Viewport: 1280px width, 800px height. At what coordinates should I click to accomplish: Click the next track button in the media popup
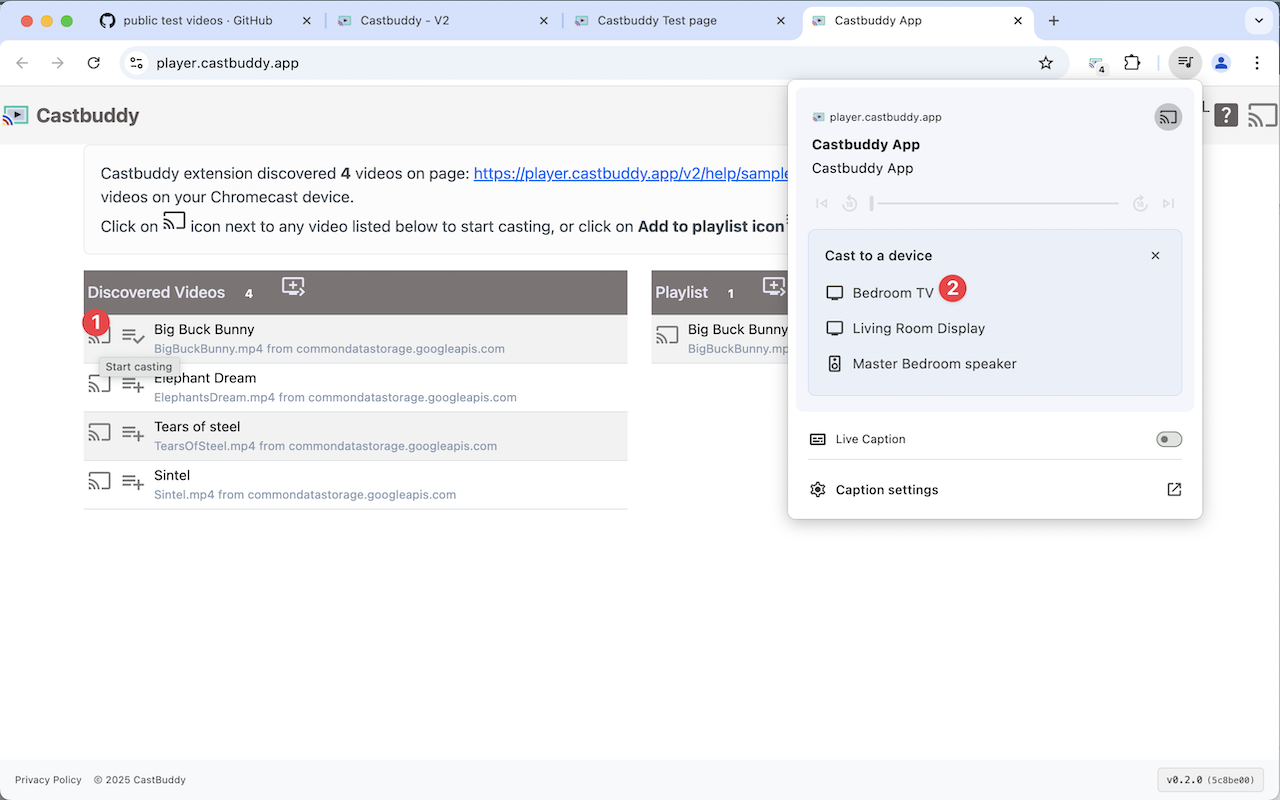click(x=1168, y=203)
